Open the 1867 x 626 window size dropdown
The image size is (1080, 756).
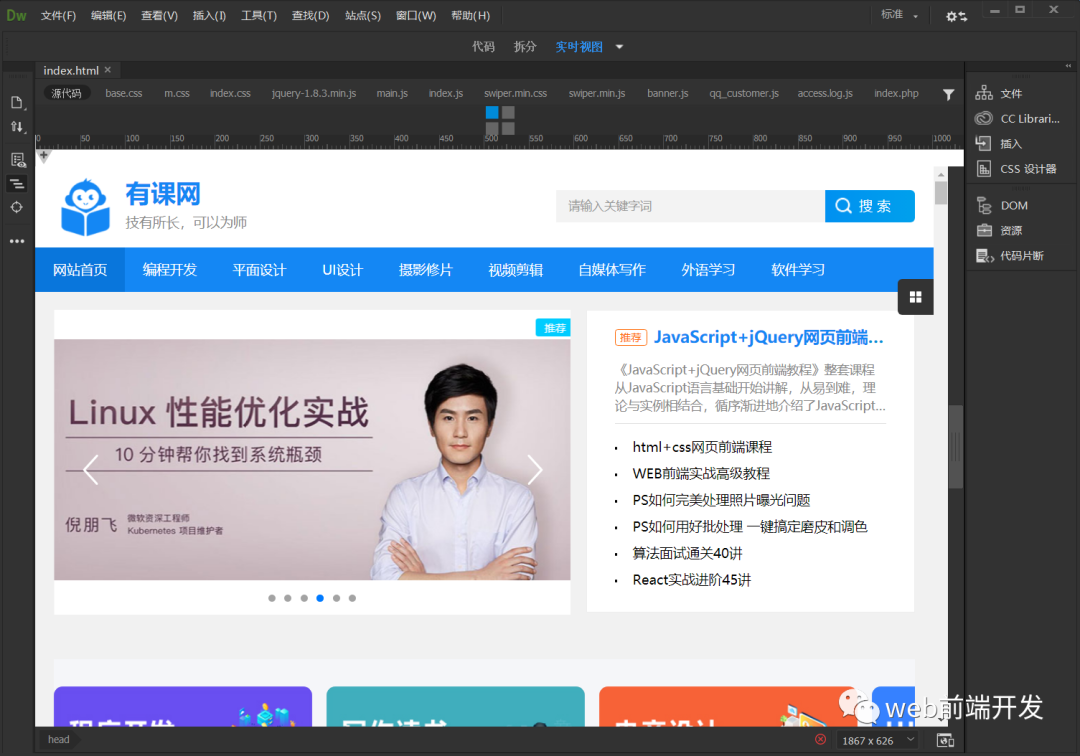click(878, 740)
